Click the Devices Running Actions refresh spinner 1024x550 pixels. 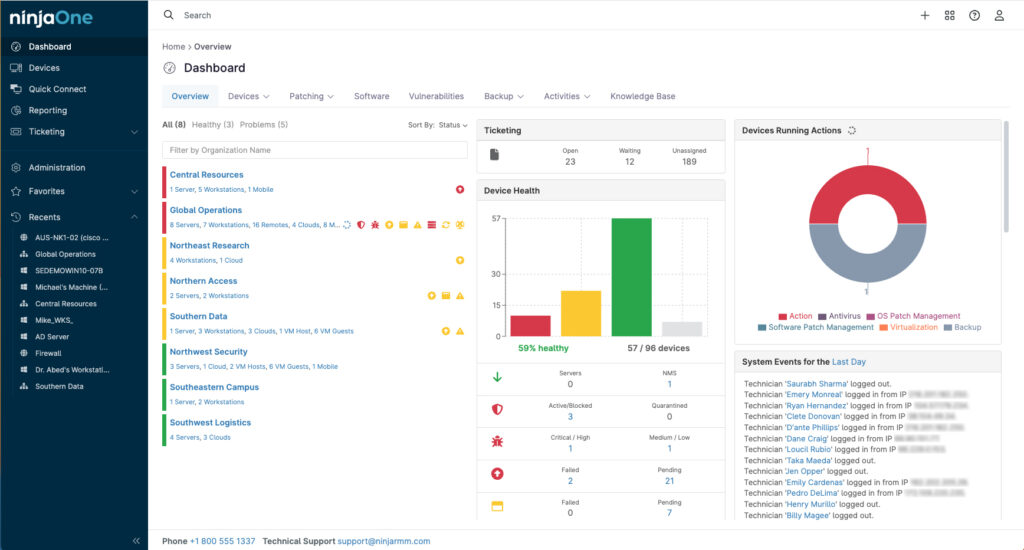tap(852, 131)
